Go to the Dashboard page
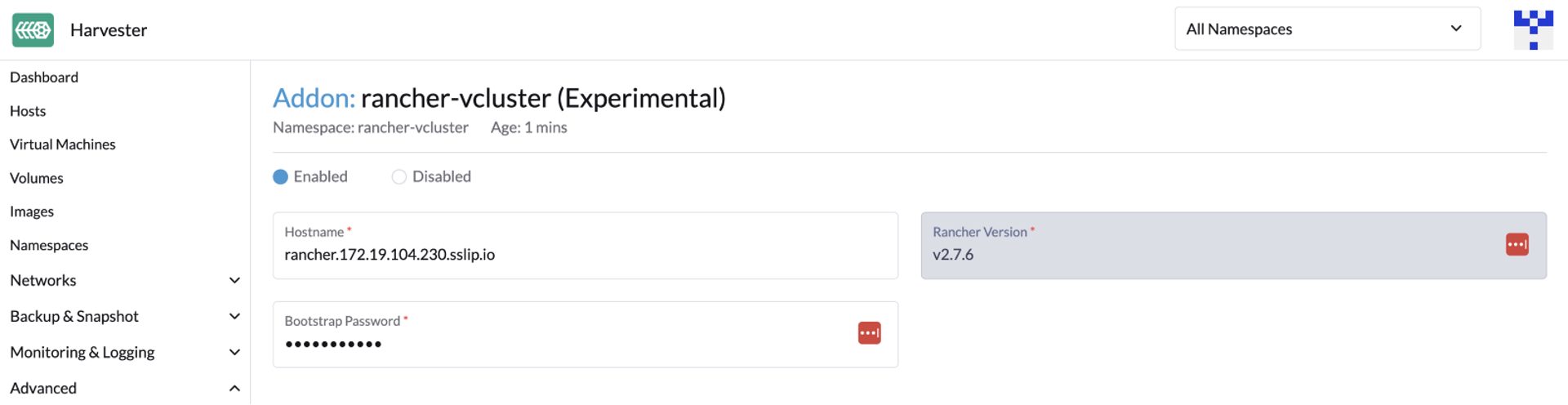The width and height of the screenshot is (1568, 405). [44, 78]
